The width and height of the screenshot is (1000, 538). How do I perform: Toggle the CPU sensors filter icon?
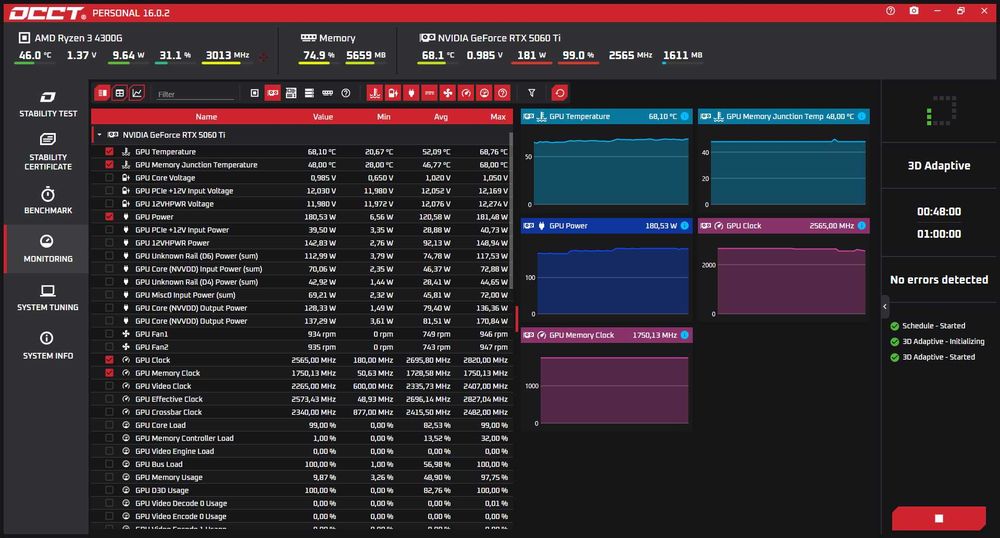pyautogui.click(x=254, y=93)
